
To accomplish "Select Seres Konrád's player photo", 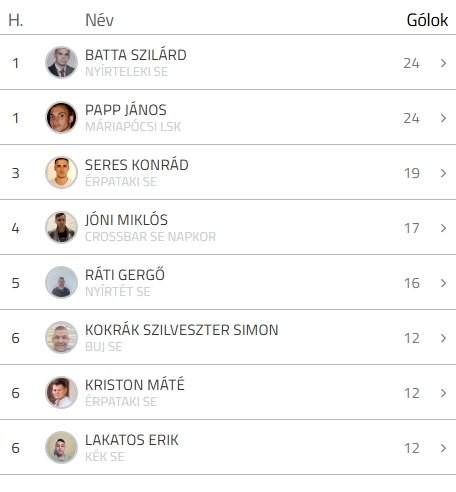I will click(61, 172).
